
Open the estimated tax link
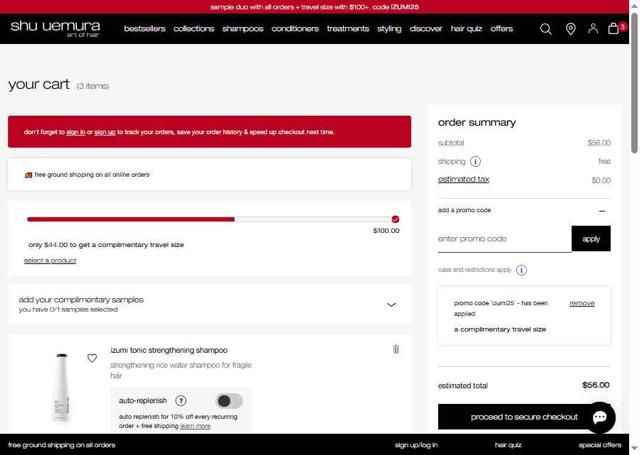point(463,180)
